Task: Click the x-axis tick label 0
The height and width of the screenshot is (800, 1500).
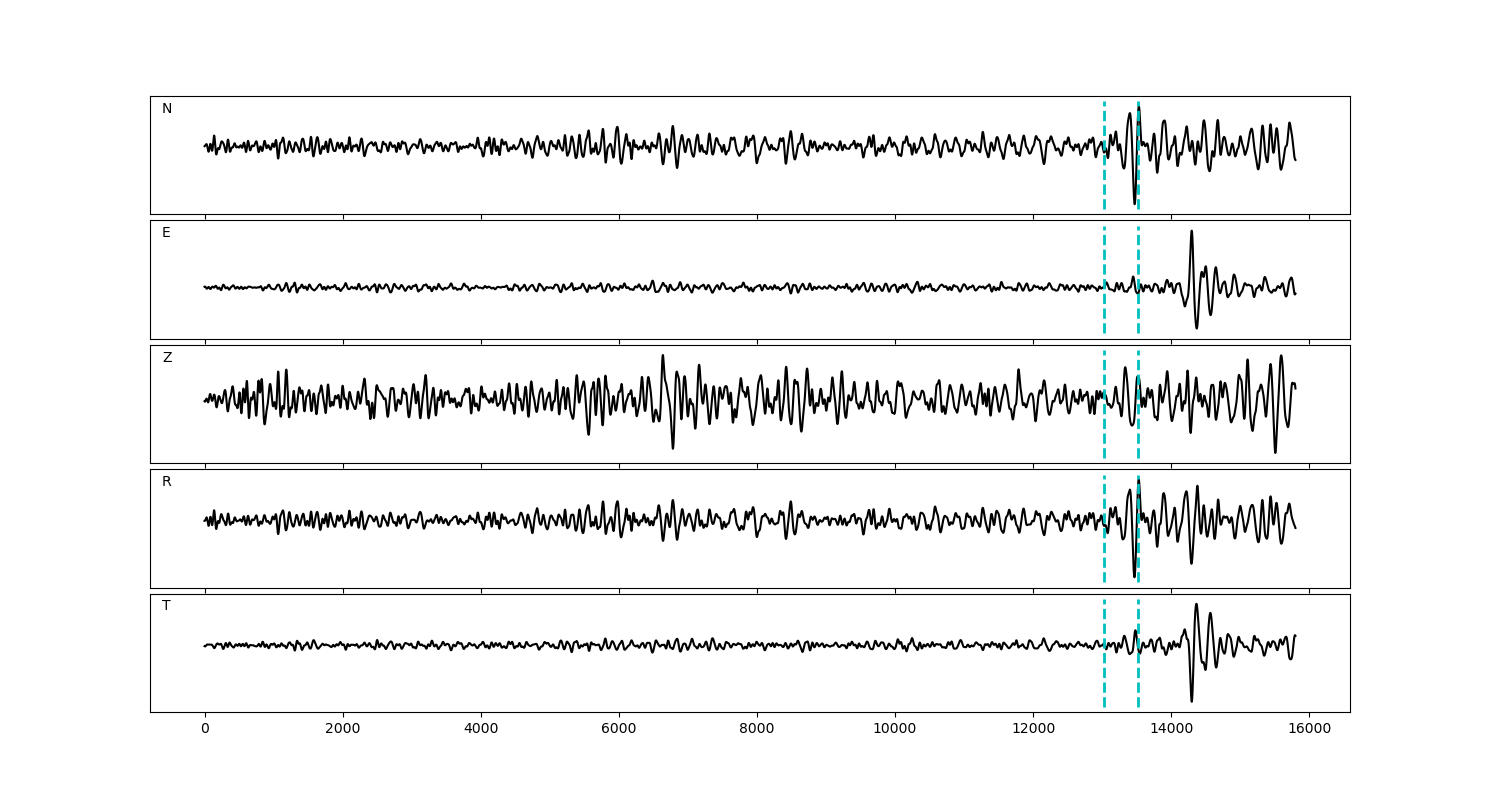Action: [x=205, y=730]
